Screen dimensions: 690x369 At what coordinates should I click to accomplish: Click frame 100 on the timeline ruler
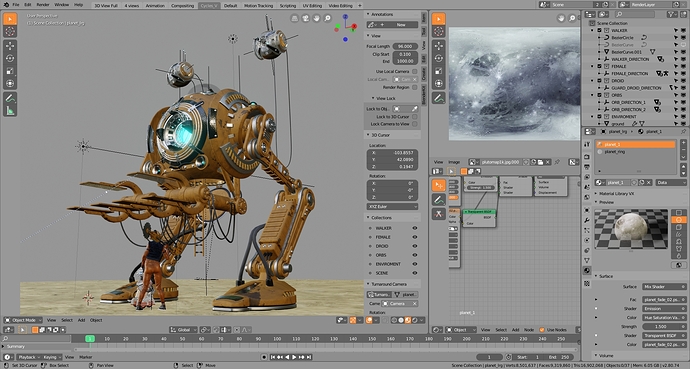pyautogui.click(x=277, y=339)
